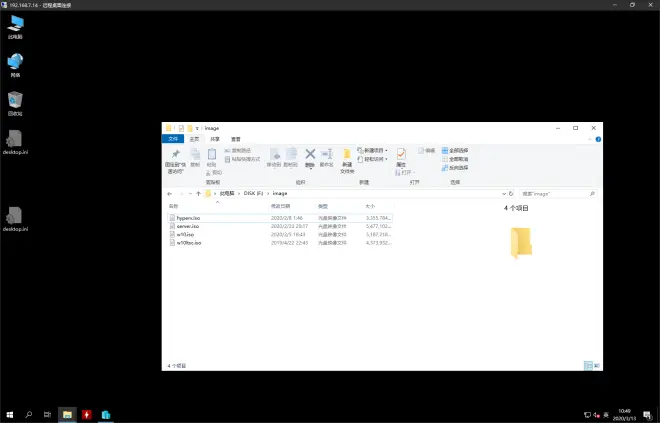Open the Windows Start menu

tap(9, 415)
